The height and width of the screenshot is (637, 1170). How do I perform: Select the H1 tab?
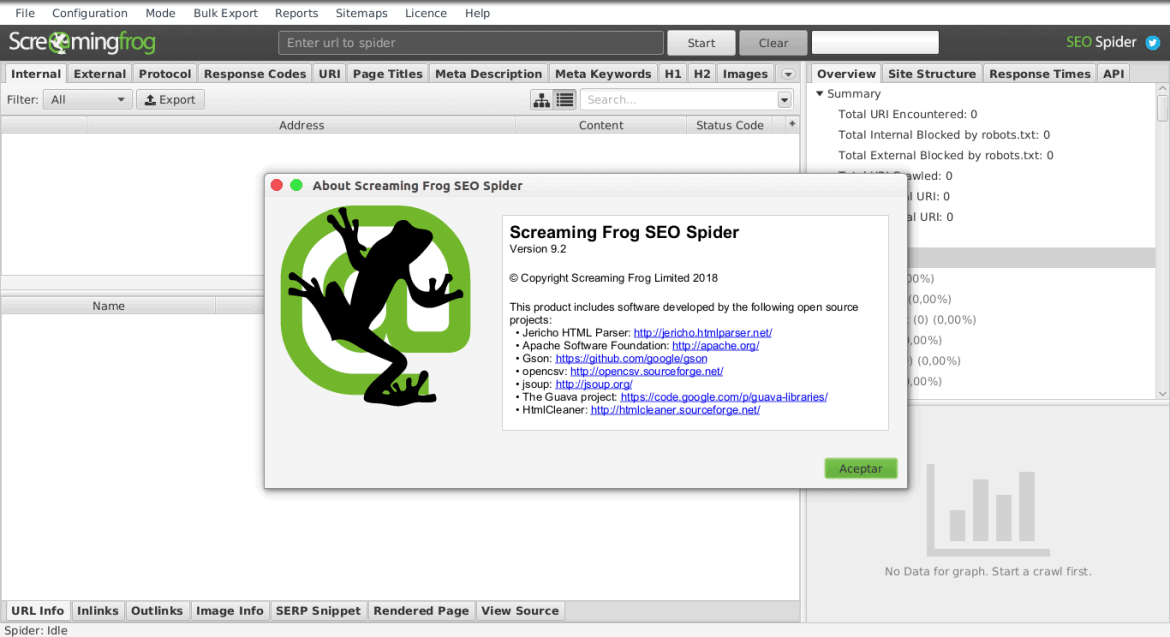tap(672, 74)
